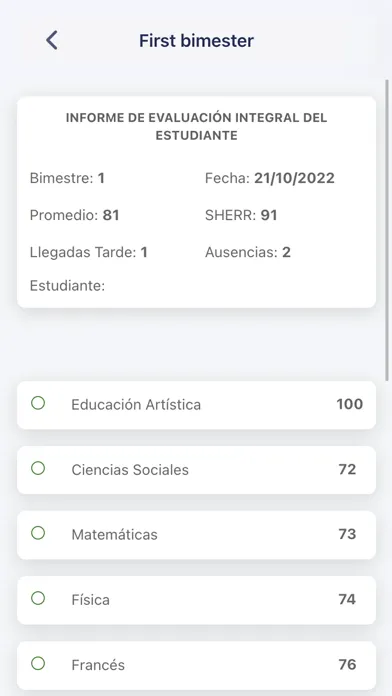392x696 pixels.
Task: Click the First bimester page title
Action: coord(196,40)
